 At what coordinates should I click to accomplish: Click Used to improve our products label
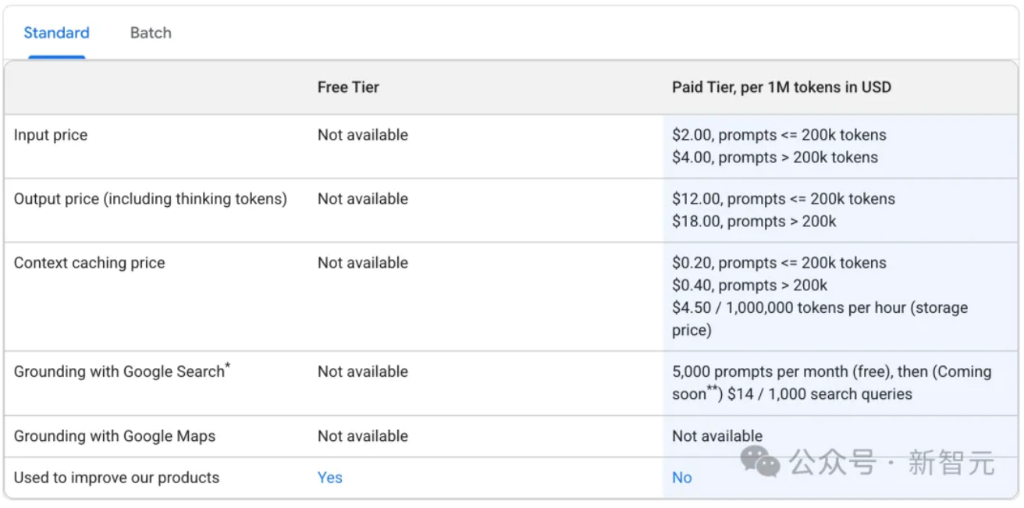(x=116, y=478)
